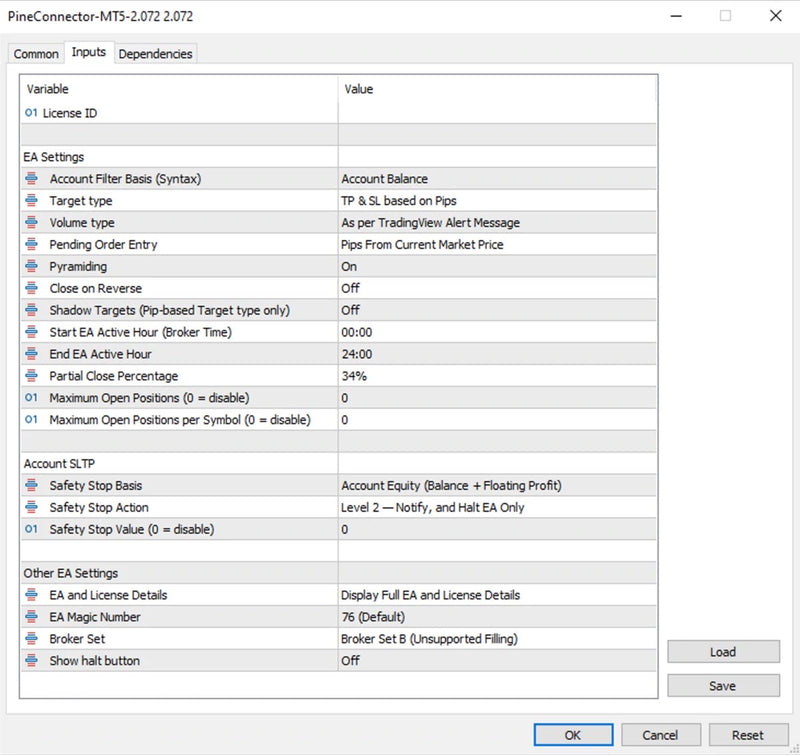
Task: Click the OK button to confirm
Action: click(x=573, y=735)
